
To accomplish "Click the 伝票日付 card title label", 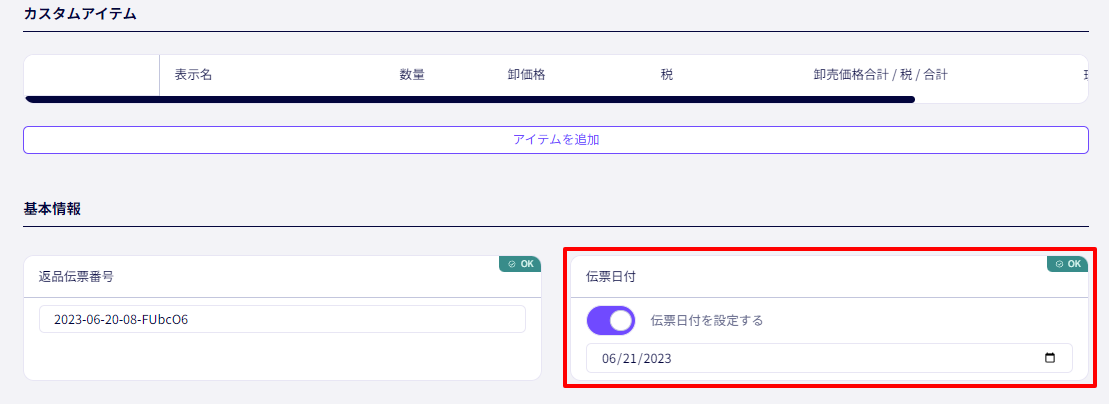I will (x=611, y=277).
